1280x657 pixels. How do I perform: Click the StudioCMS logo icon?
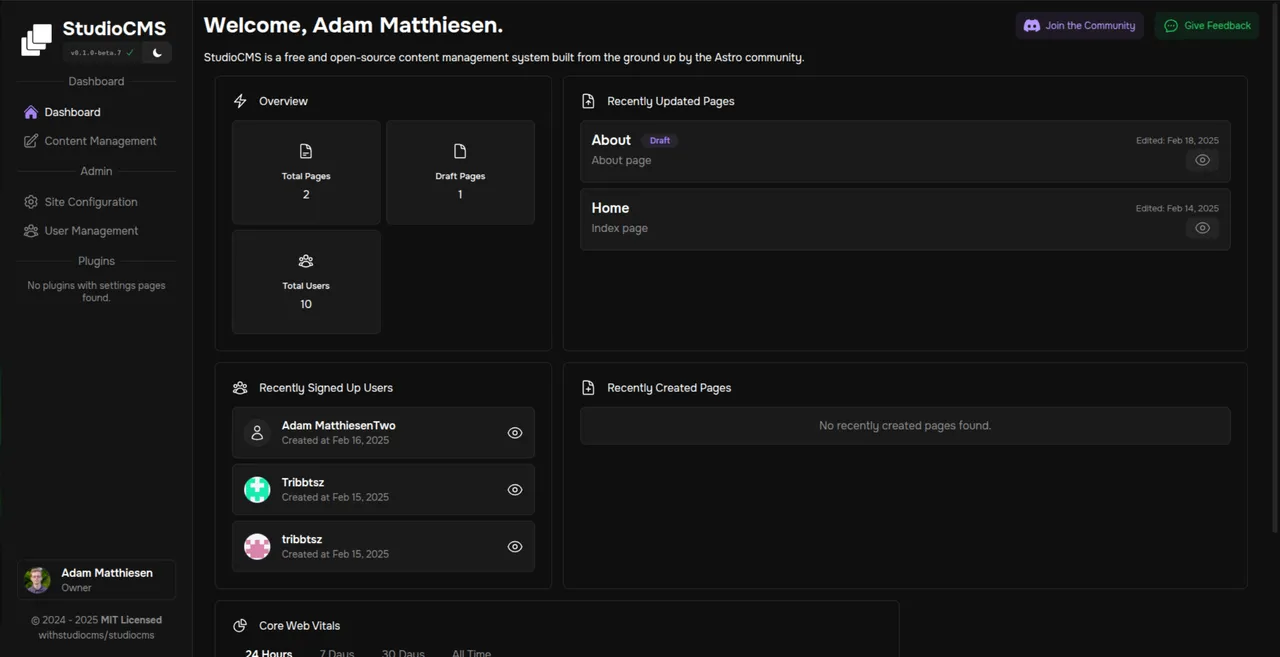click(36, 38)
